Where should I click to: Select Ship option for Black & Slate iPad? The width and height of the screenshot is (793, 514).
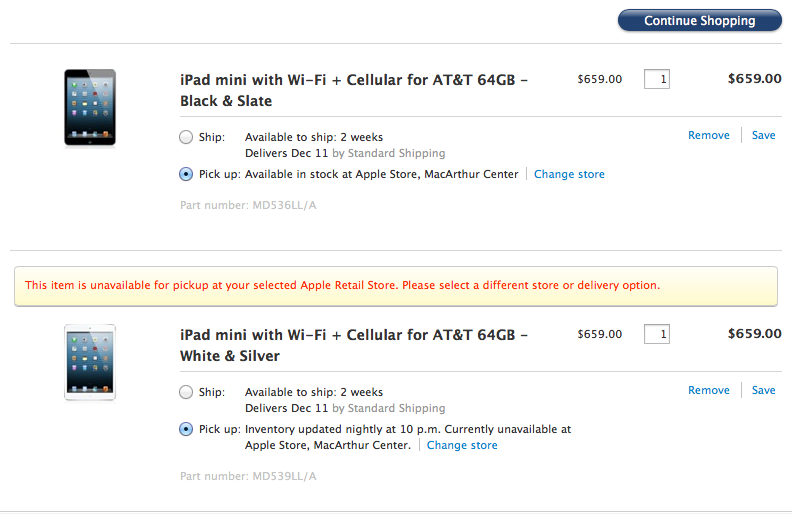pos(186,137)
